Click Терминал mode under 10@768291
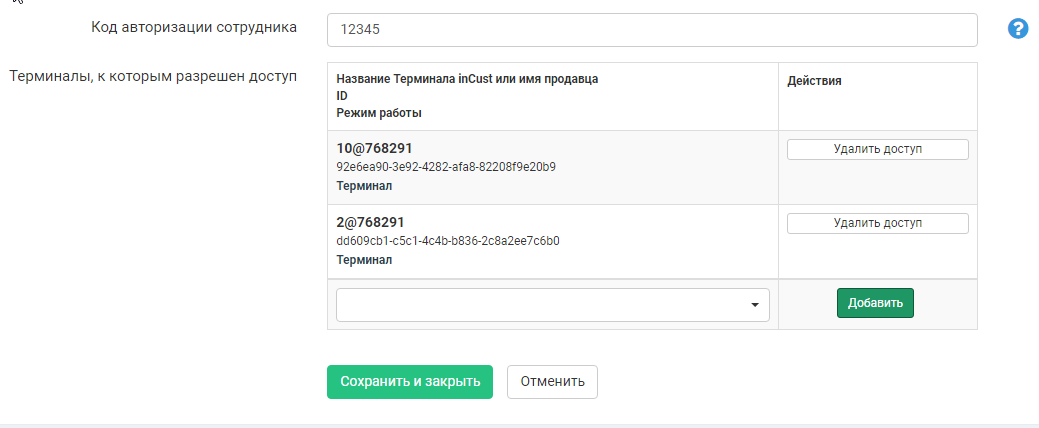The height and width of the screenshot is (428, 1039). pyautogui.click(x=364, y=186)
